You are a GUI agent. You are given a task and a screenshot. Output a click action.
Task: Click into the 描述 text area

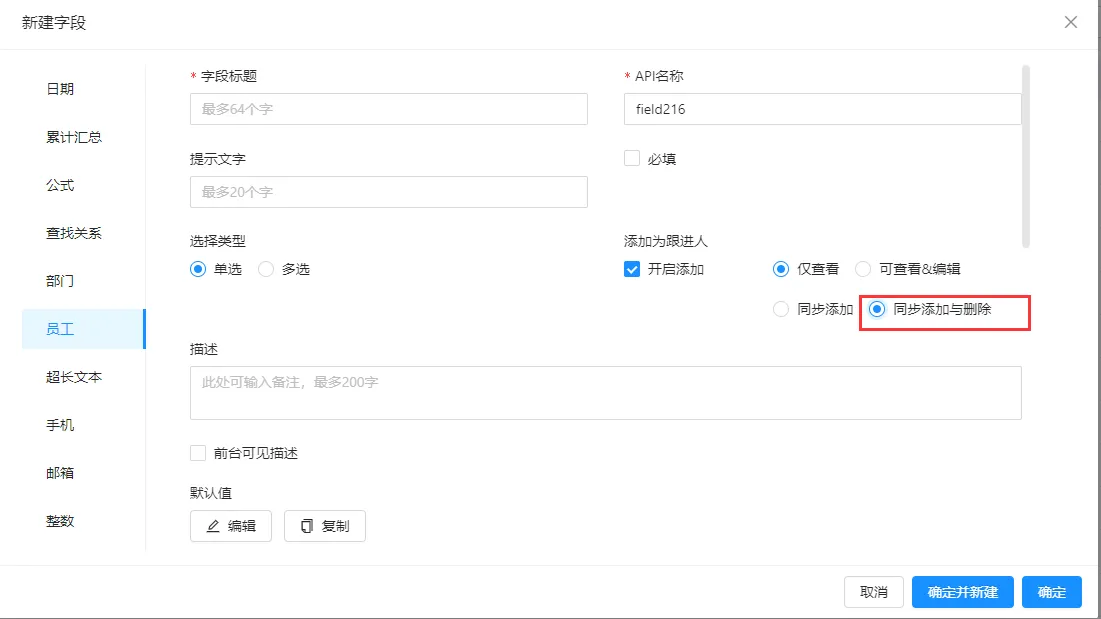pyautogui.click(x=605, y=393)
